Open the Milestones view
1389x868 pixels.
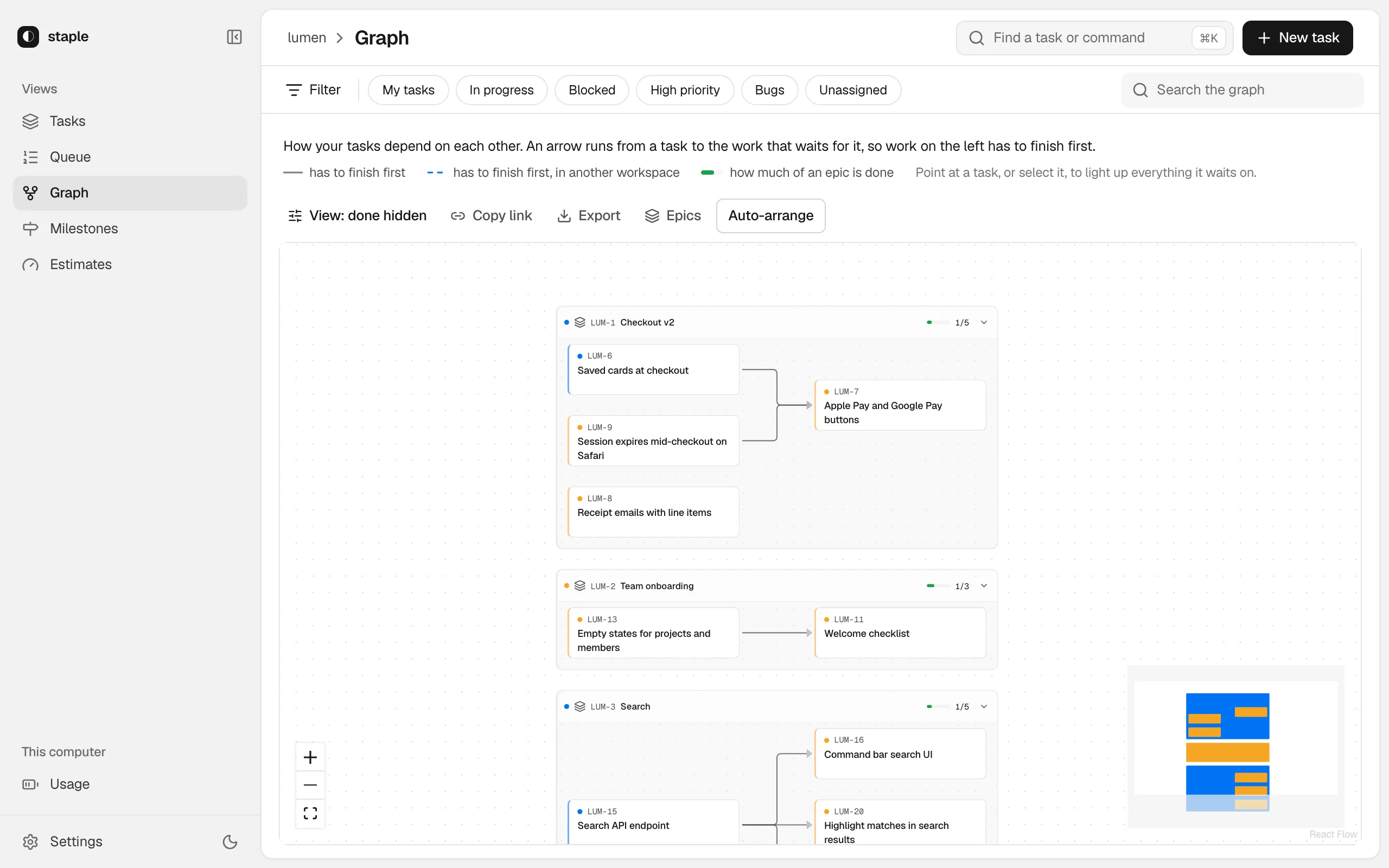pyautogui.click(x=130, y=228)
